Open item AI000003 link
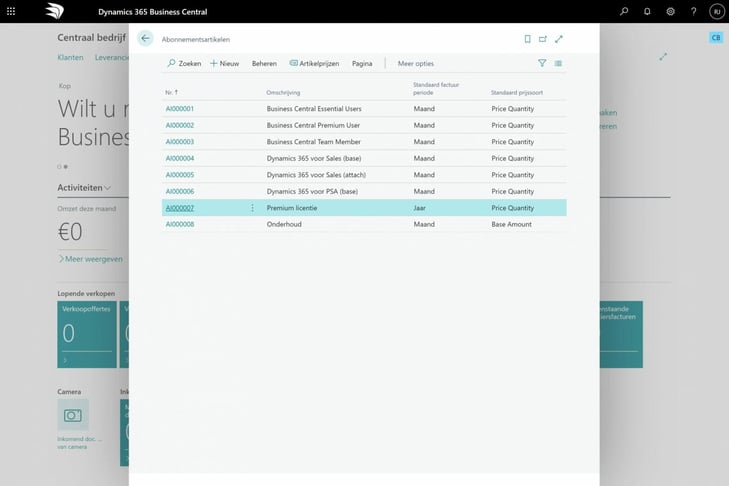The image size is (729, 486). [179, 142]
